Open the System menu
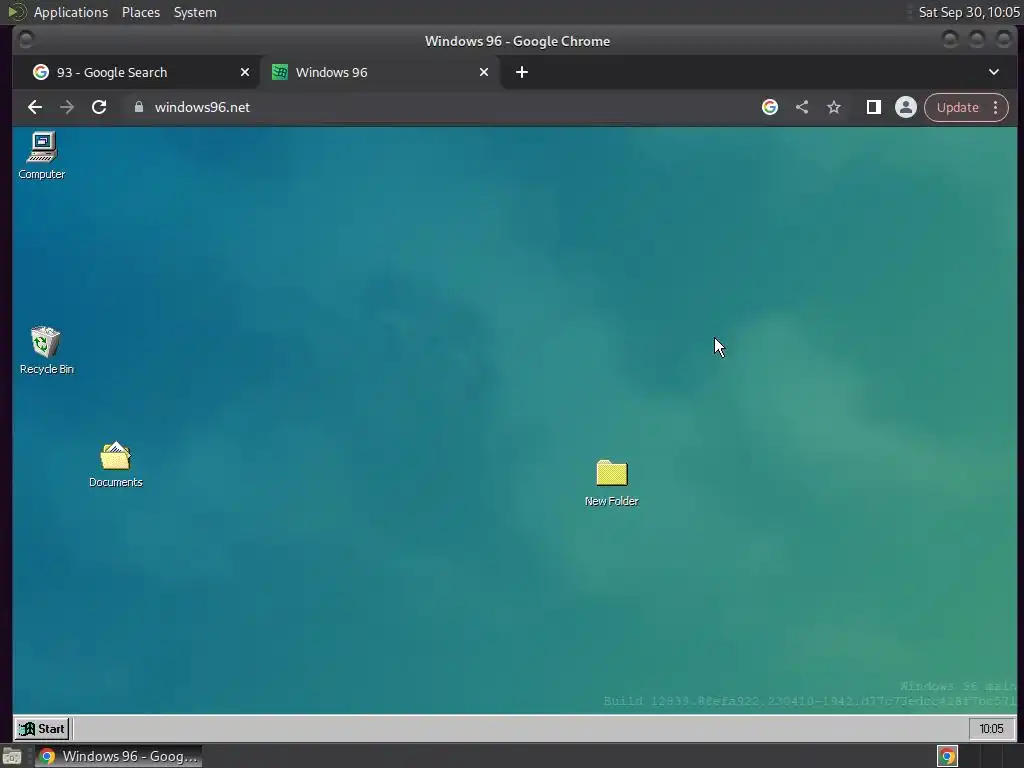This screenshot has height=768, width=1024. coord(195,12)
